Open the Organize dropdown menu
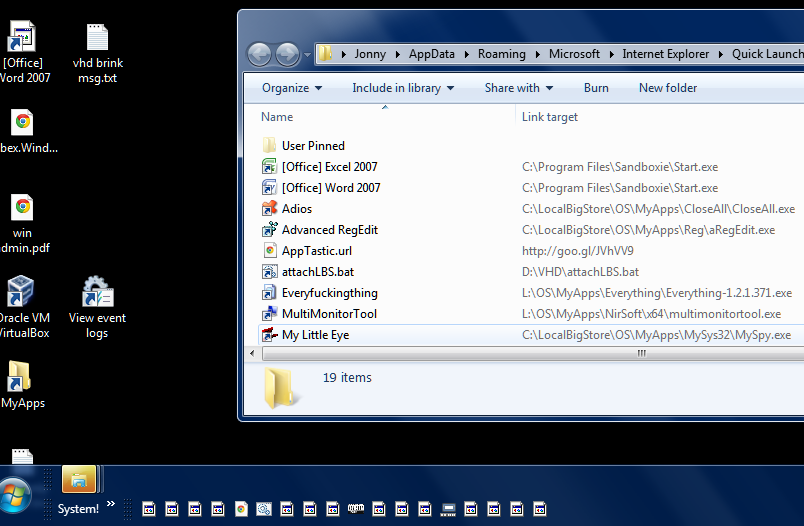The height and width of the screenshot is (526, 804). 292,88
